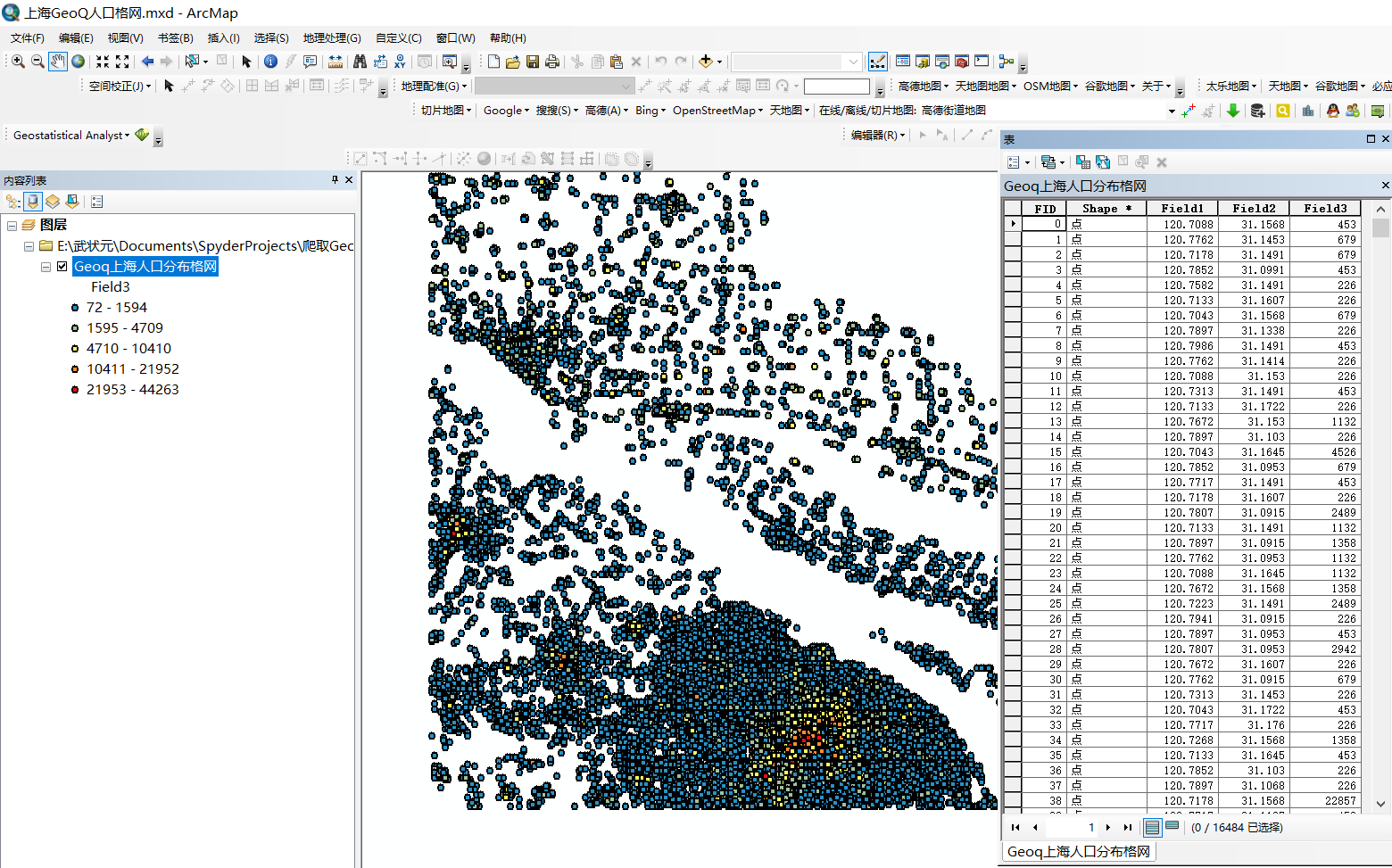Viewport: 1392px width, 868px height.
Task: Select the Zoom Out tool
Action: point(37,62)
